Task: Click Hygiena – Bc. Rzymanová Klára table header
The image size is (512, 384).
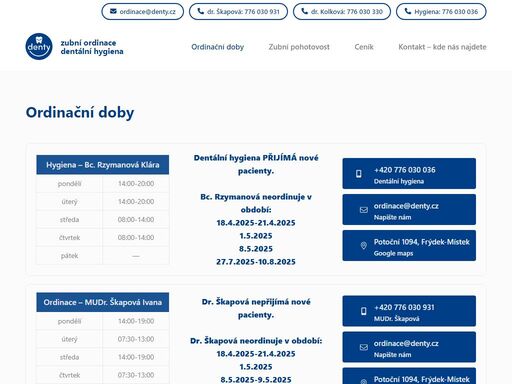Action: (x=103, y=165)
